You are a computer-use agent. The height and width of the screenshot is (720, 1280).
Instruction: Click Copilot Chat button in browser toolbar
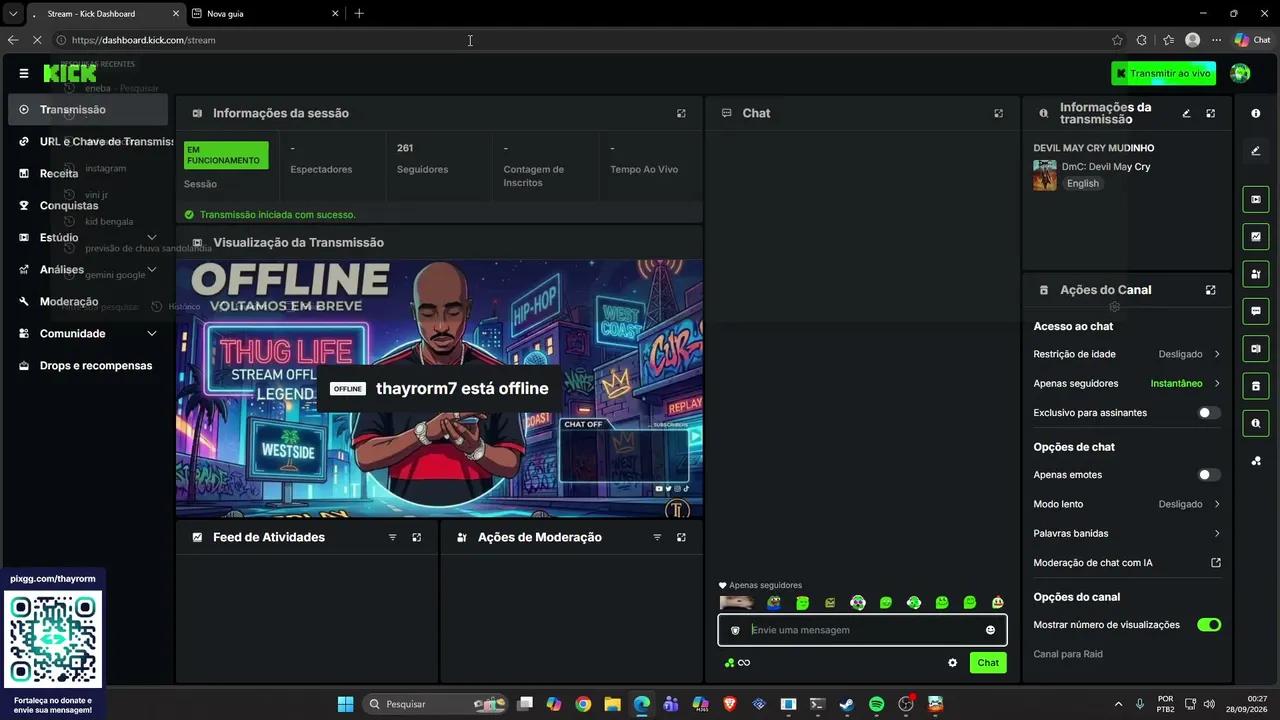pos(1252,40)
